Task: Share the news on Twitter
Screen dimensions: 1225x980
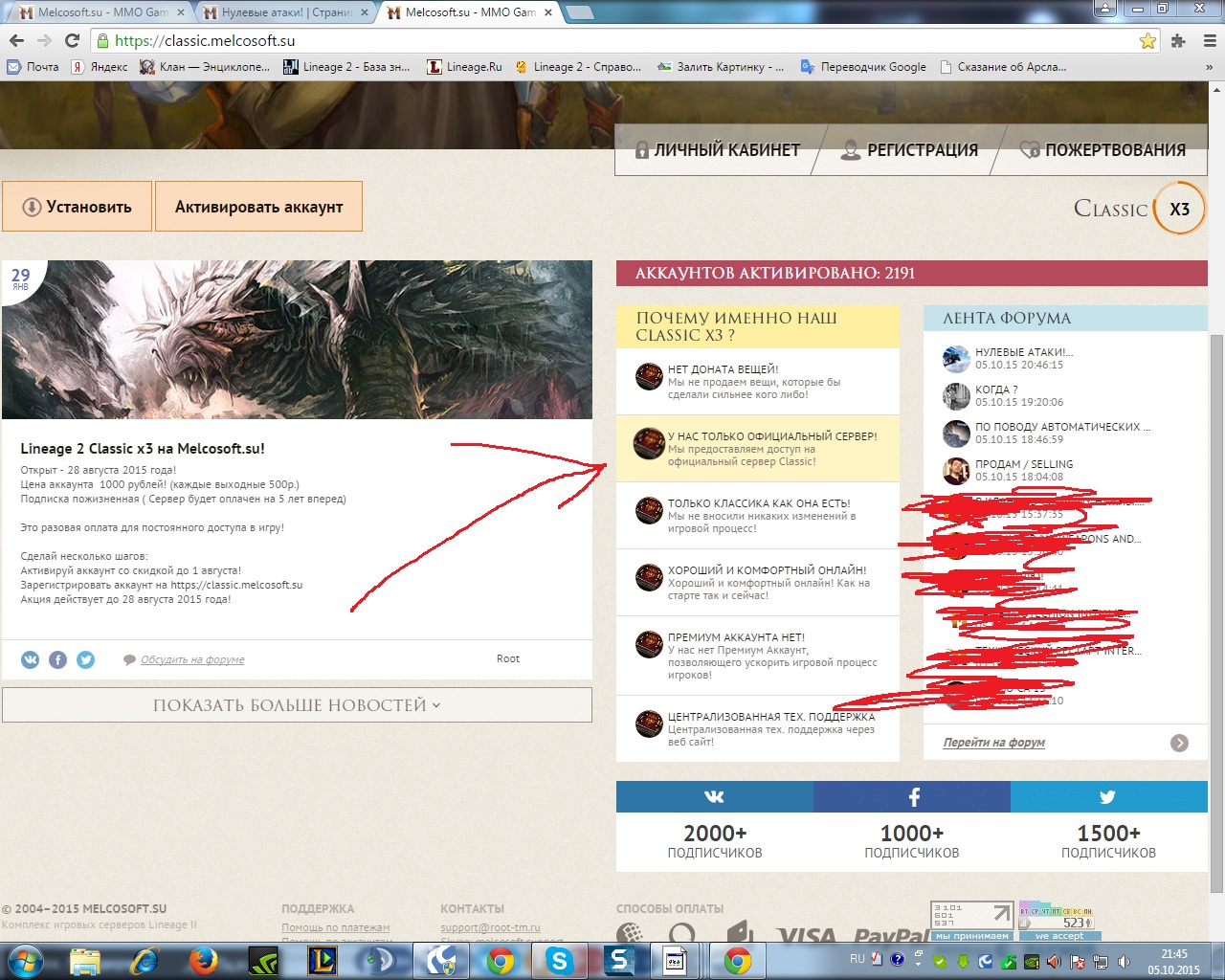Action: click(x=86, y=659)
